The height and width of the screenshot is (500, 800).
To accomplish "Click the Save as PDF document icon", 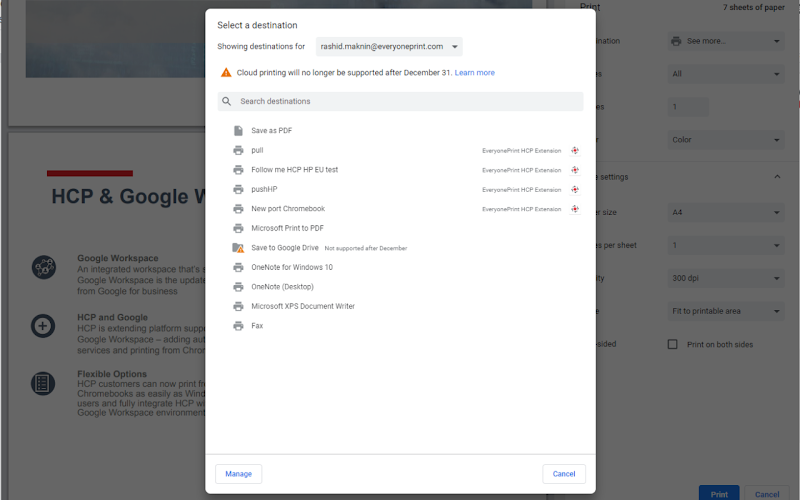I will [x=238, y=131].
